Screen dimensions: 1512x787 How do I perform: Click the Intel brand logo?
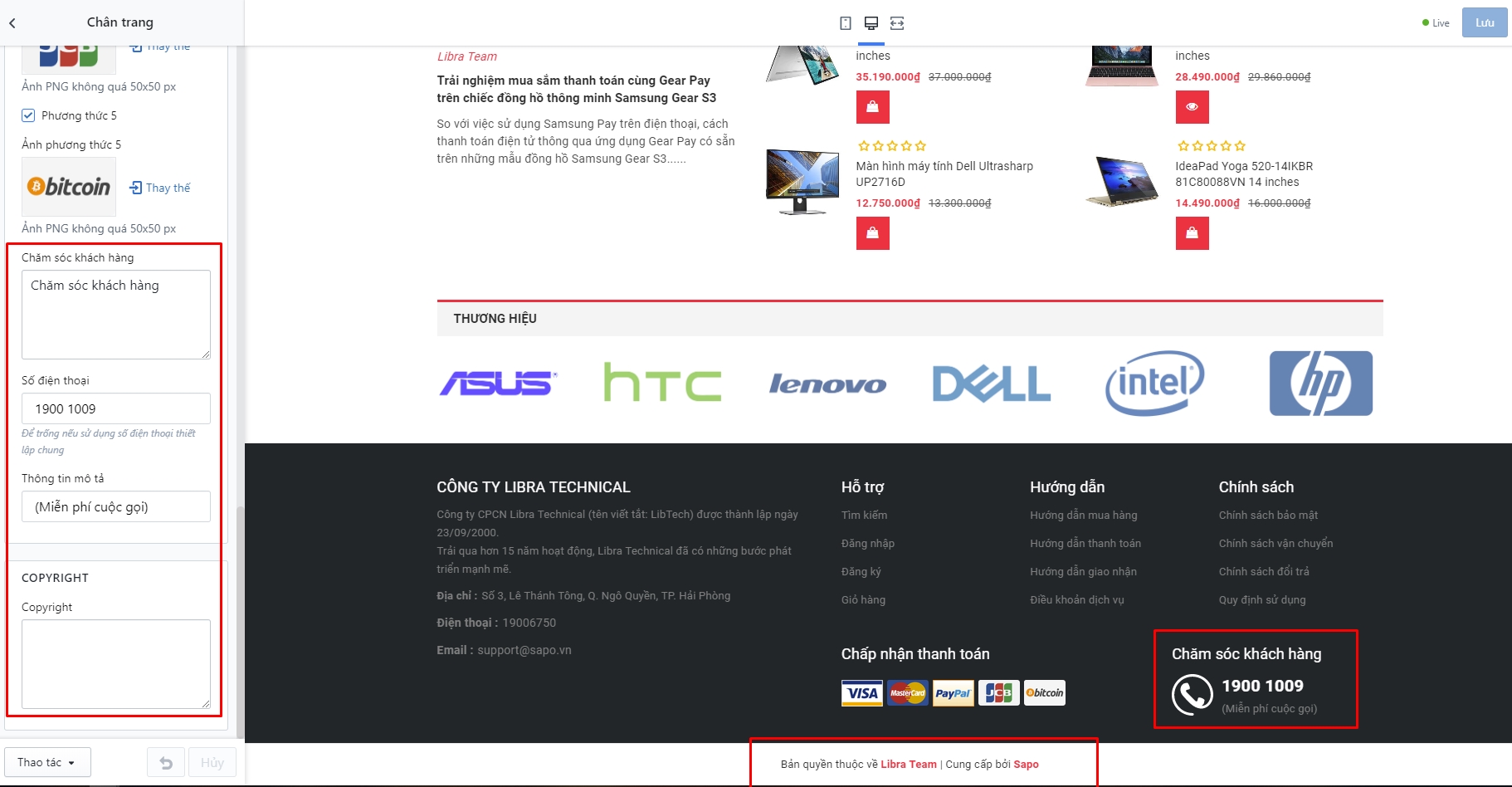point(1154,383)
